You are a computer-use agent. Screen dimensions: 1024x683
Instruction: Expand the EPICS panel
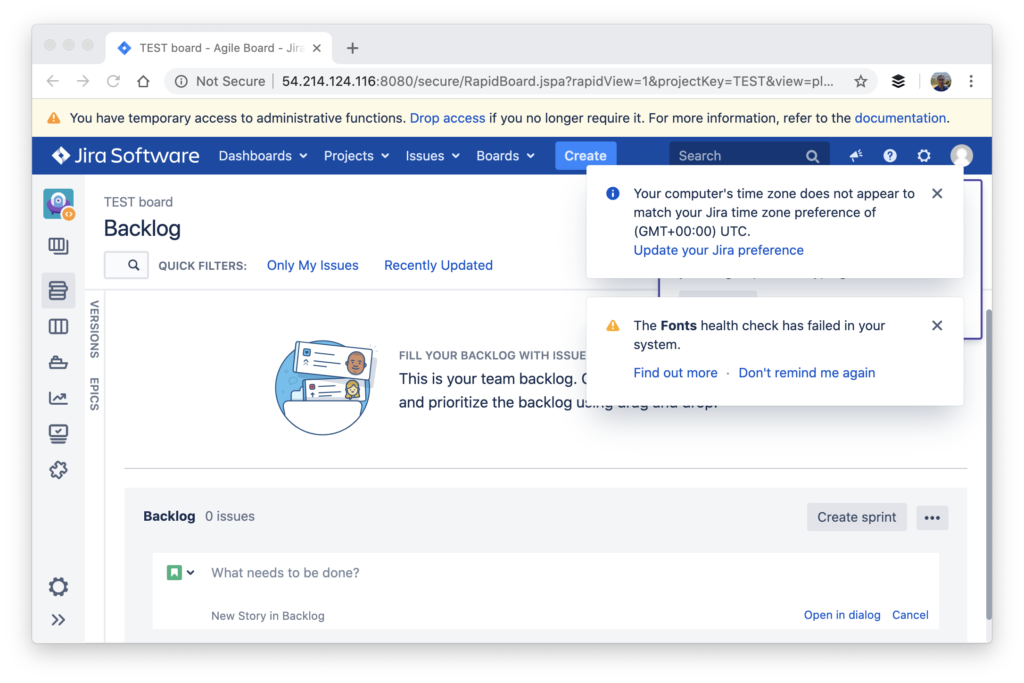click(x=95, y=394)
